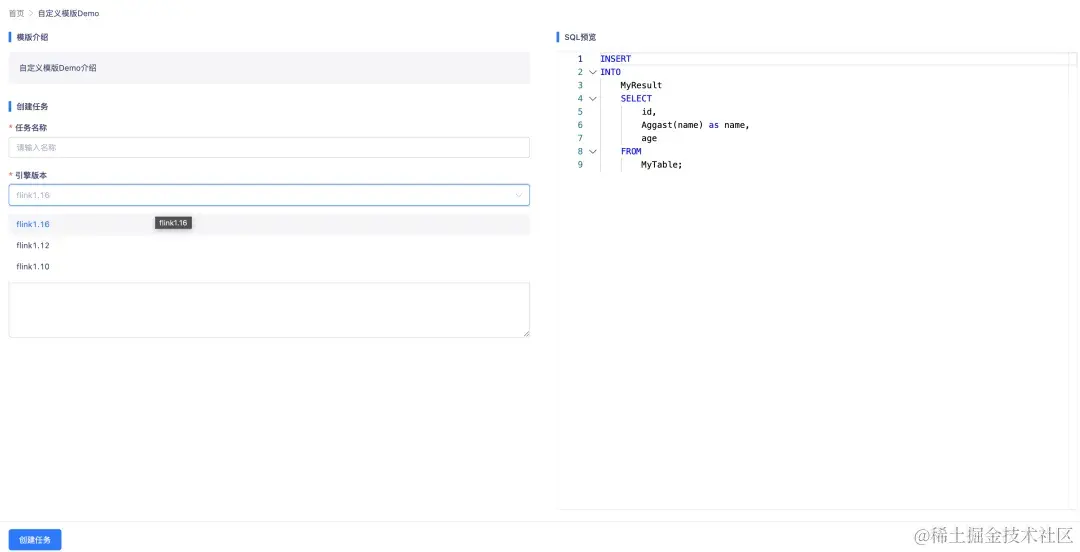The image size is (1080, 552).
Task: Open the 引擎版本 dropdown box
Action: (269, 195)
